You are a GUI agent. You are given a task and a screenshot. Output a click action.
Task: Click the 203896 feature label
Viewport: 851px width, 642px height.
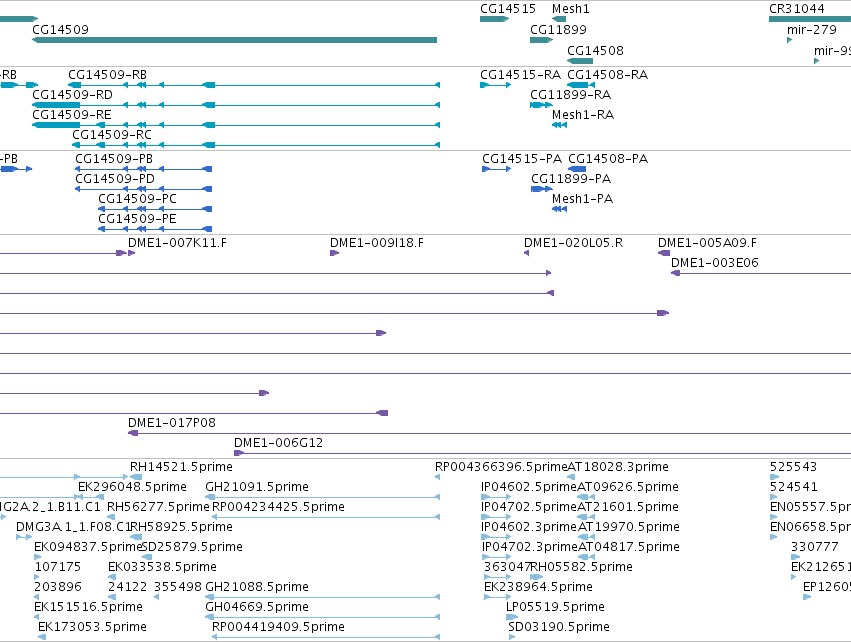58,587
